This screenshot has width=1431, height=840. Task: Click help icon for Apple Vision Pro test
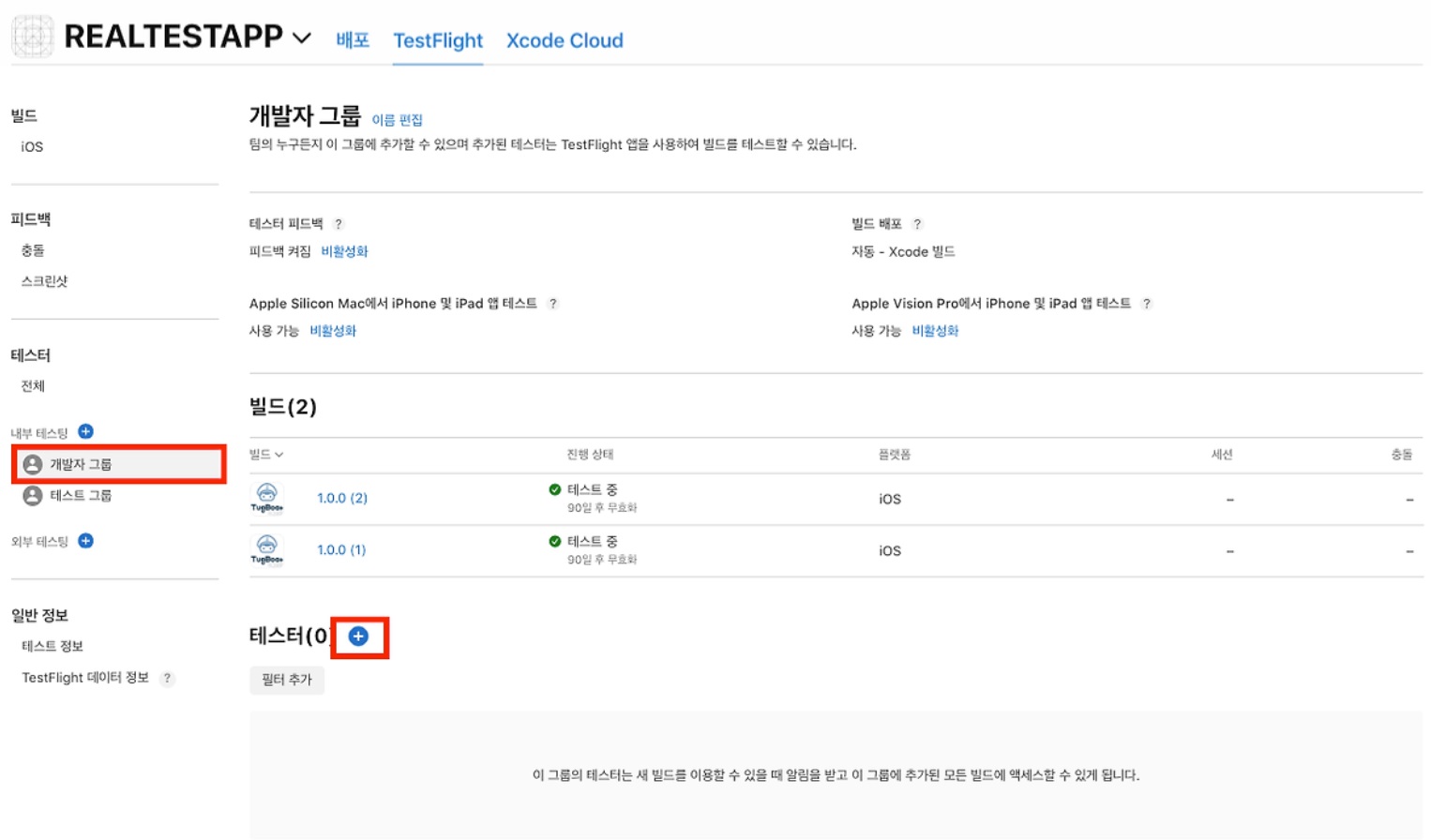pos(1147,304)
